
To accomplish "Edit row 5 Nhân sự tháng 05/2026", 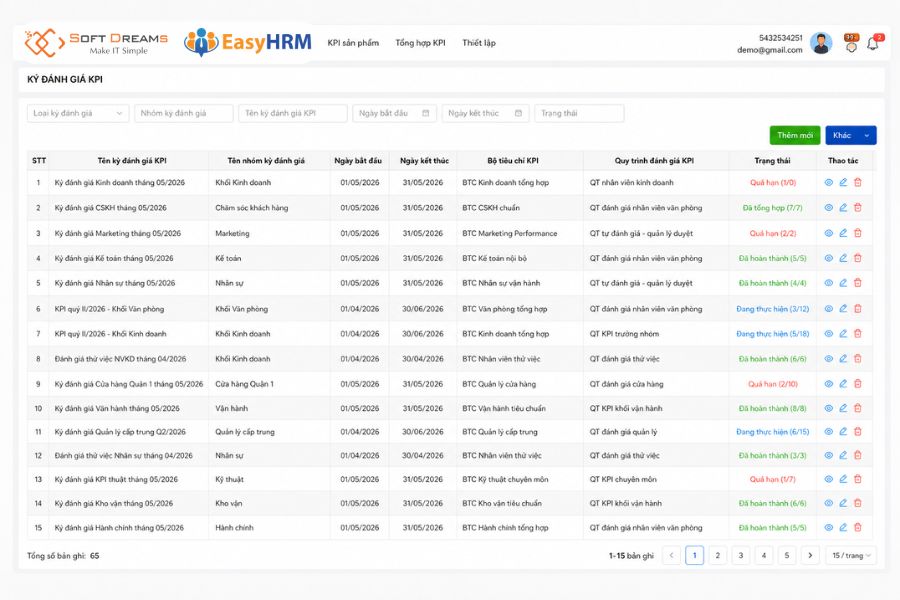I will click(843, 283).
